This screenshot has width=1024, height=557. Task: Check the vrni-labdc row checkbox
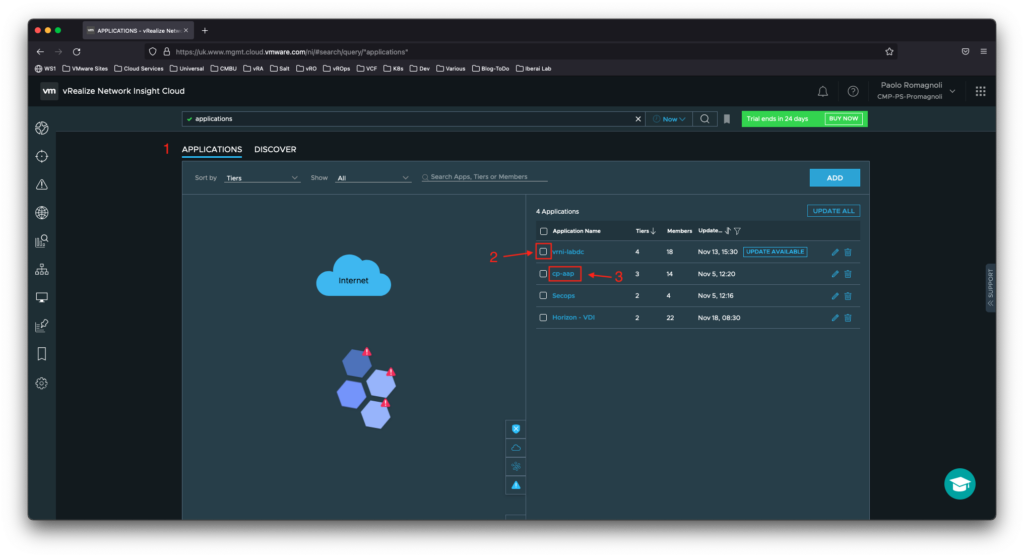(x=543, y=251)
